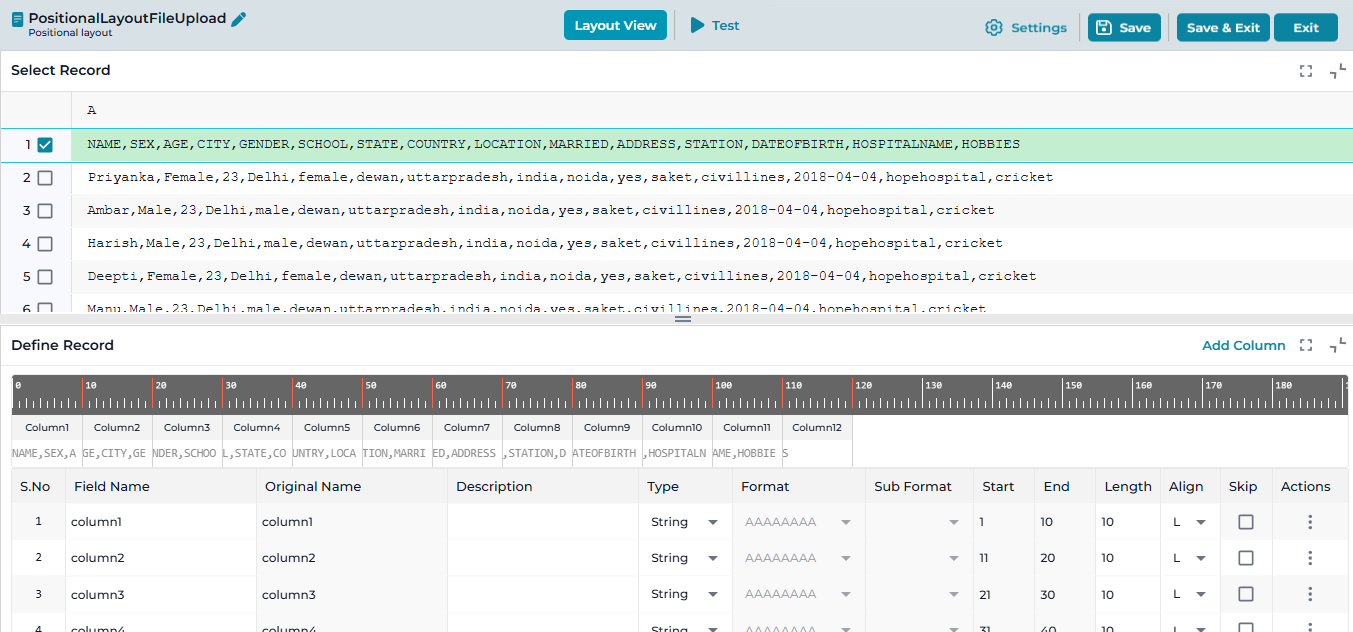
Task: Enable Skip for column2
Action: 1246,558
